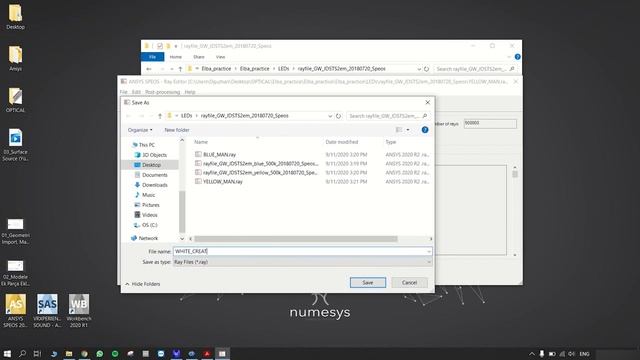Open the Windows Start menu
This screenshot has width=640, height=360.
(x=7, y=354)
